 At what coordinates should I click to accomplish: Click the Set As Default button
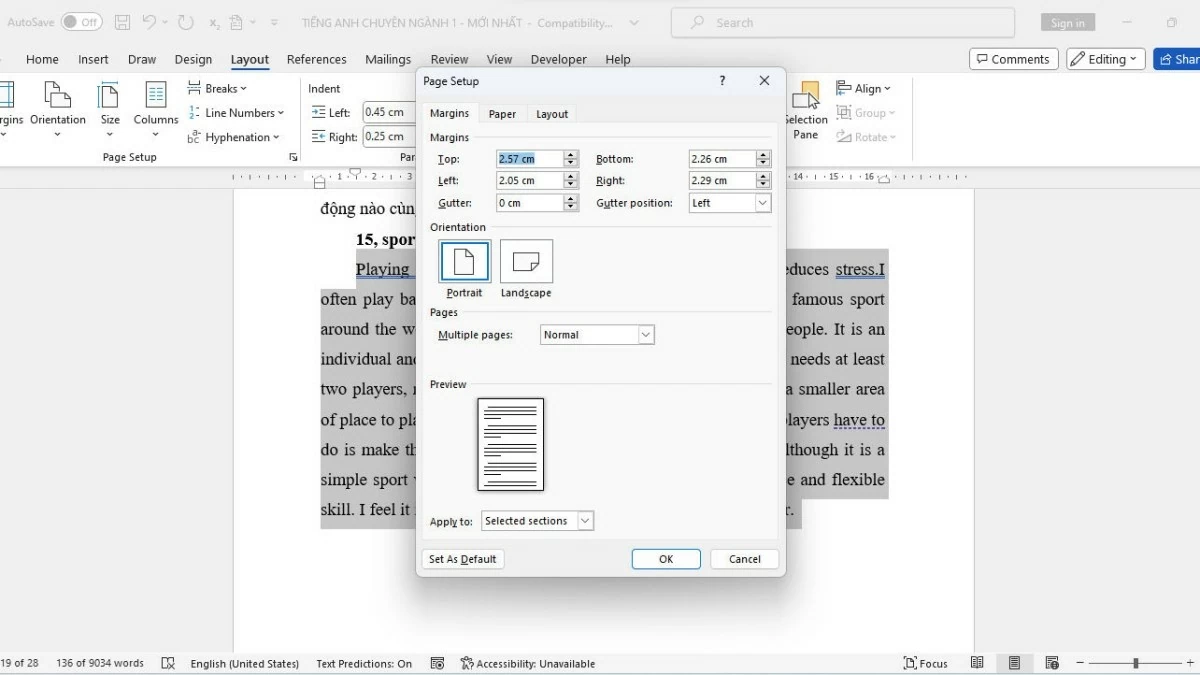(x=462, y=559)
